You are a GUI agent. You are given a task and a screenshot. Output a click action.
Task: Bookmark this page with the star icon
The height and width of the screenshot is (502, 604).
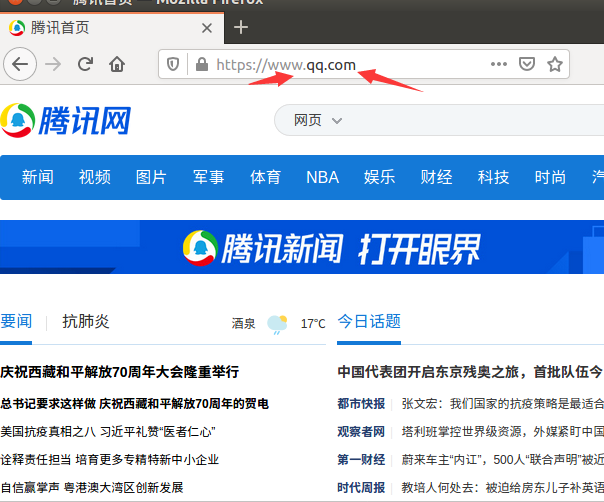[x=555, y=64]
